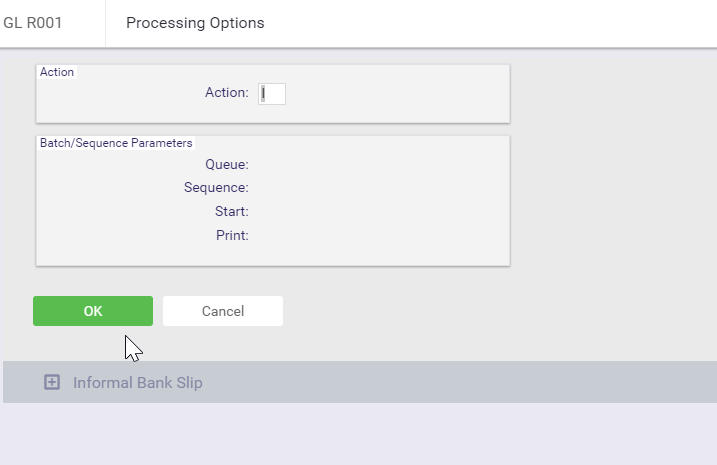Open the Informal Bank Slip section title
This screenshot has height=465, width=717.
[x=138, y=383]
